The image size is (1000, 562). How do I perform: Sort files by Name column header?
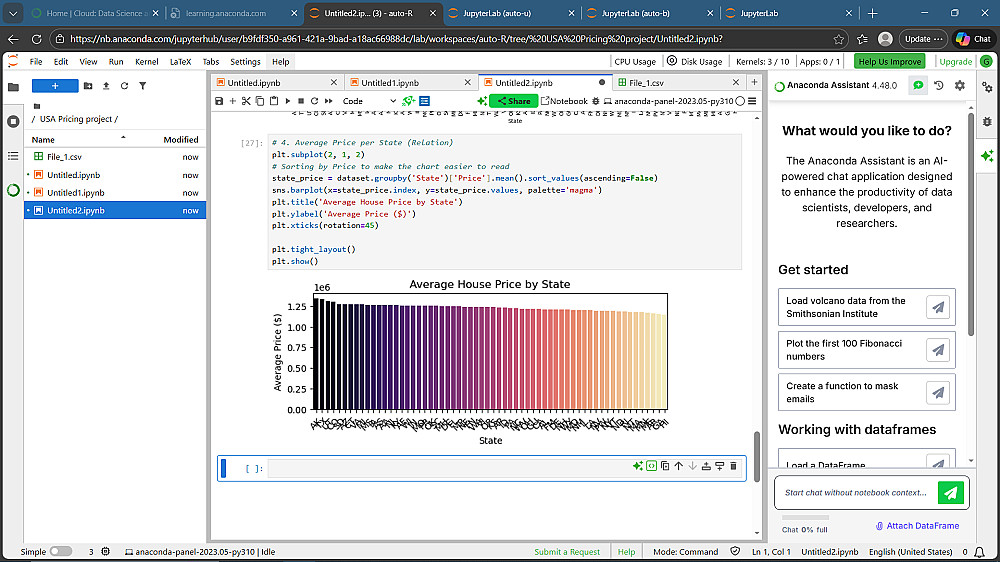point(44,140)
